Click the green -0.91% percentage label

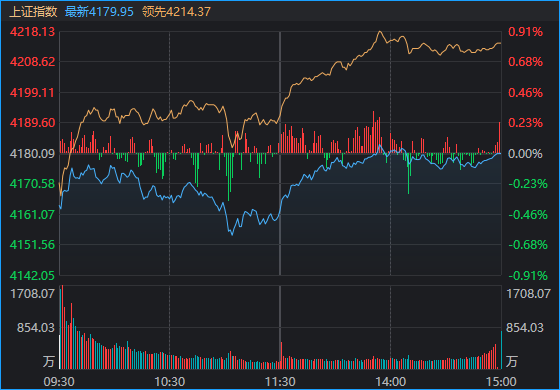pos(528,276)
